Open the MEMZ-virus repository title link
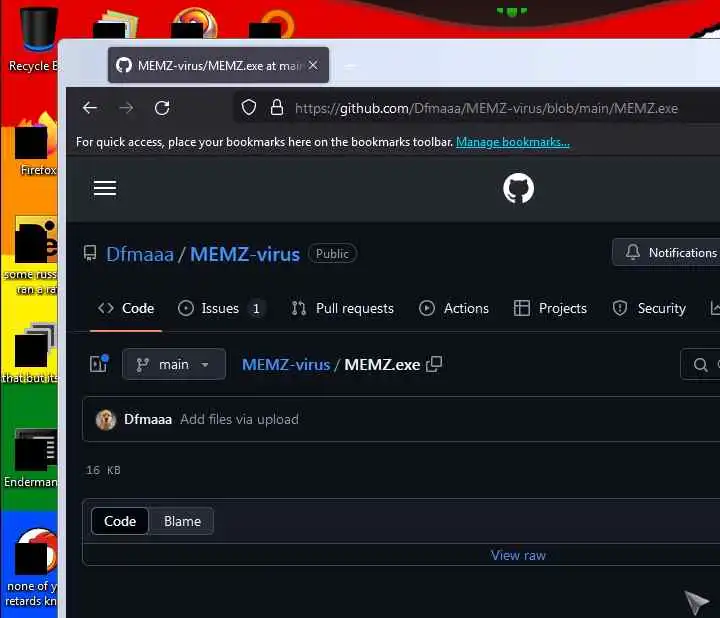The image size is (720, 618). click(x=245, y=254)
